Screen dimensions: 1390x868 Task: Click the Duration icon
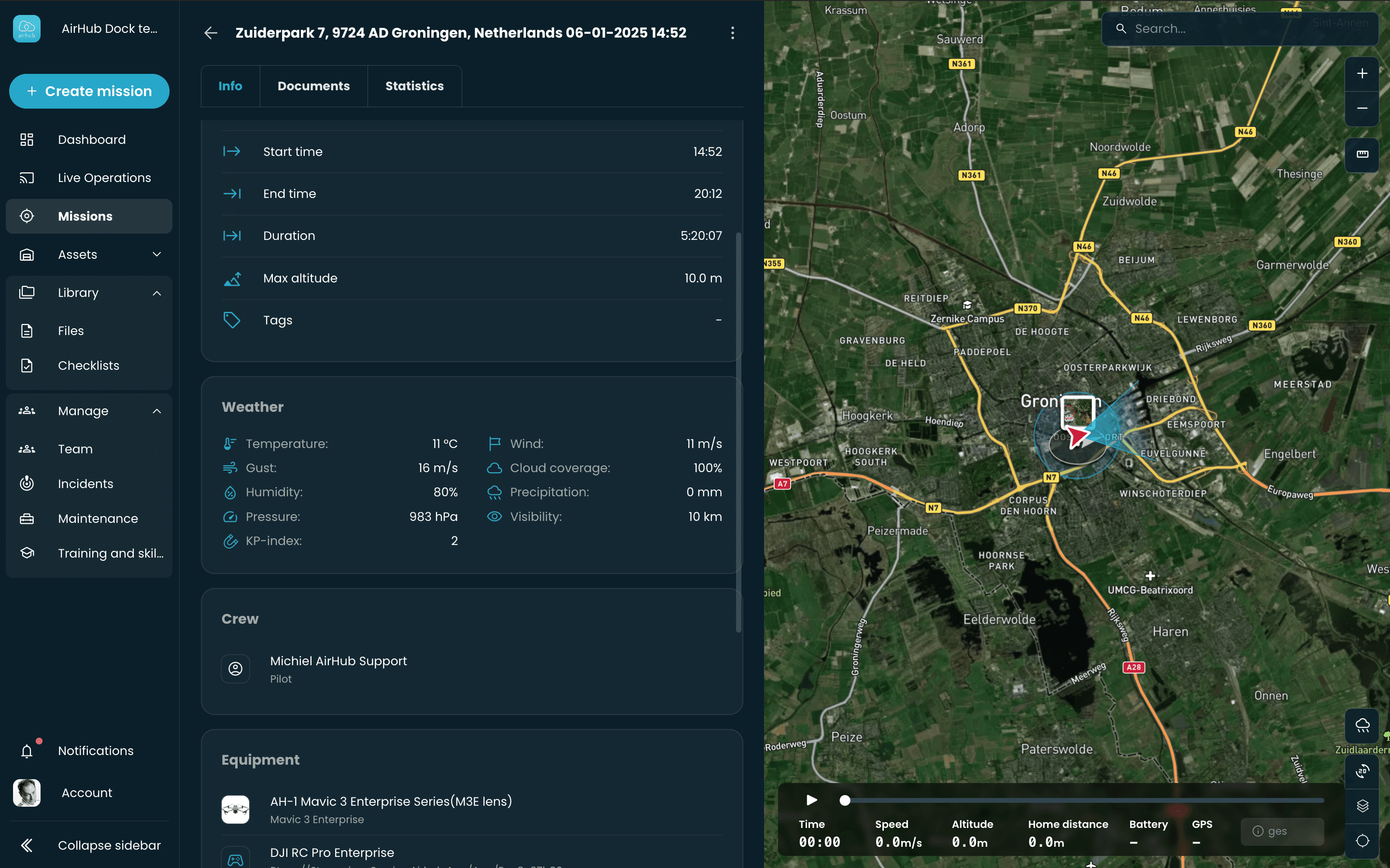click(231, 236)
